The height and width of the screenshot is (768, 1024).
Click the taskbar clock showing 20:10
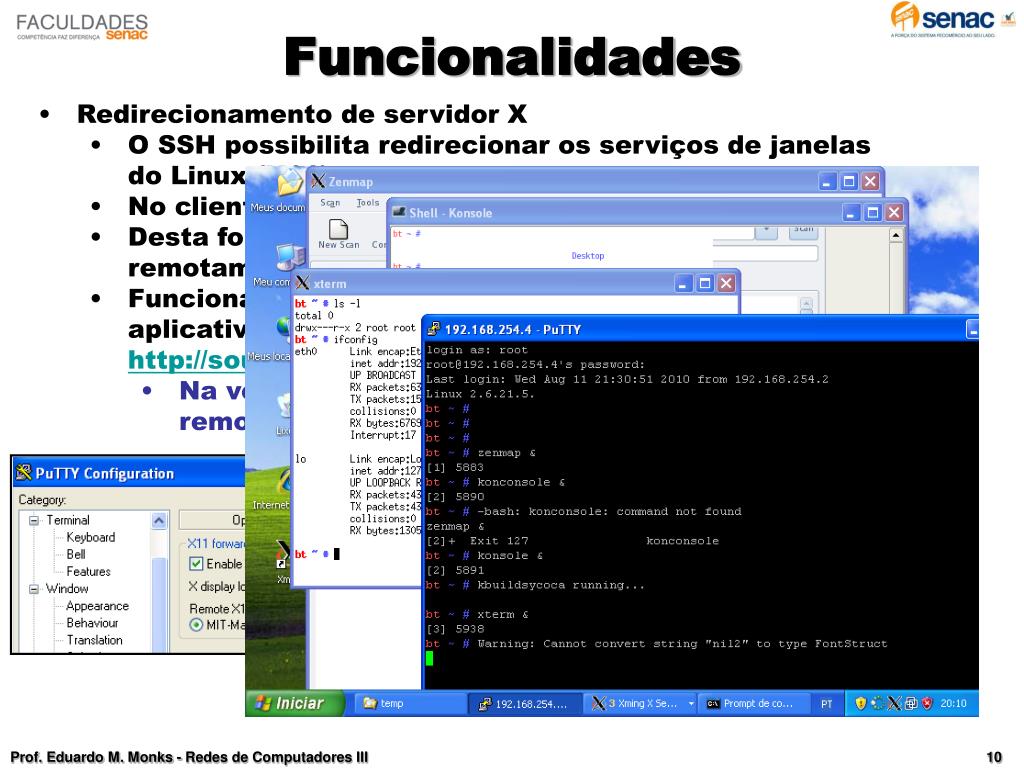coord(953,703)
